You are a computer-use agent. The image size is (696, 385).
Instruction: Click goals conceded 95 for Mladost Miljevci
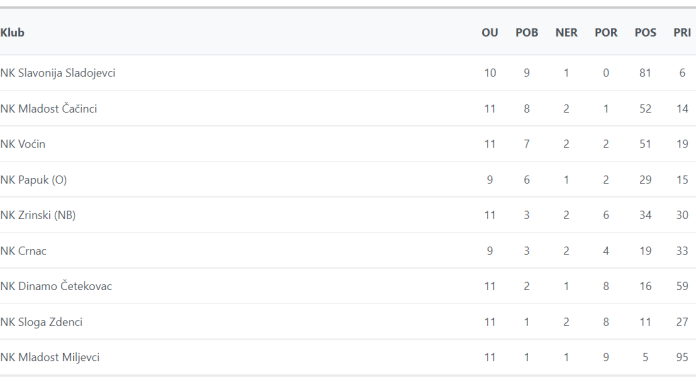(682, 357)
